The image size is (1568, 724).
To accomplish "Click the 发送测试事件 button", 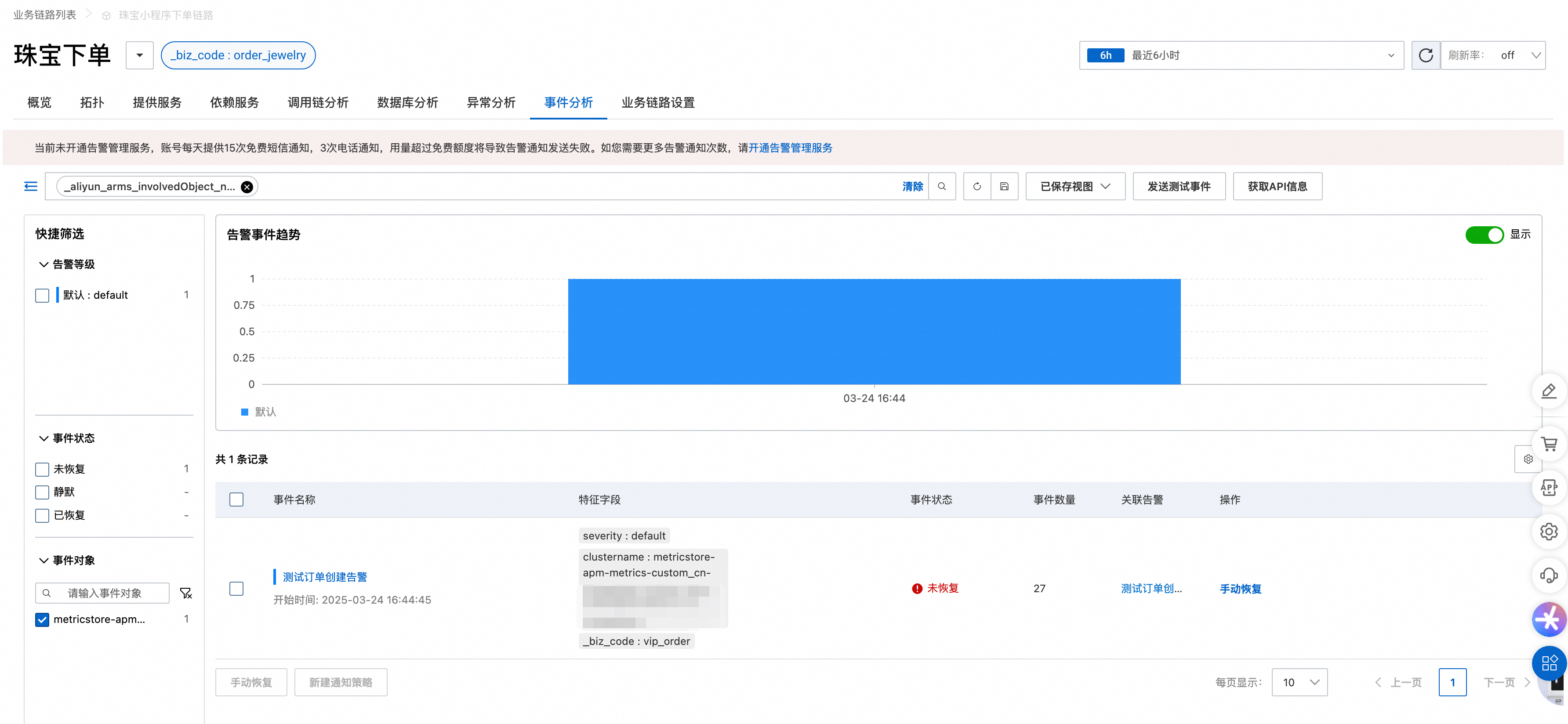I will point(1179,186).
